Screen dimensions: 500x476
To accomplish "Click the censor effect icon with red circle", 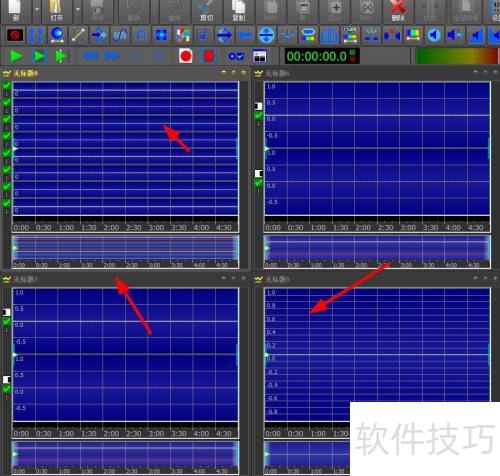I will pos(15,35).
